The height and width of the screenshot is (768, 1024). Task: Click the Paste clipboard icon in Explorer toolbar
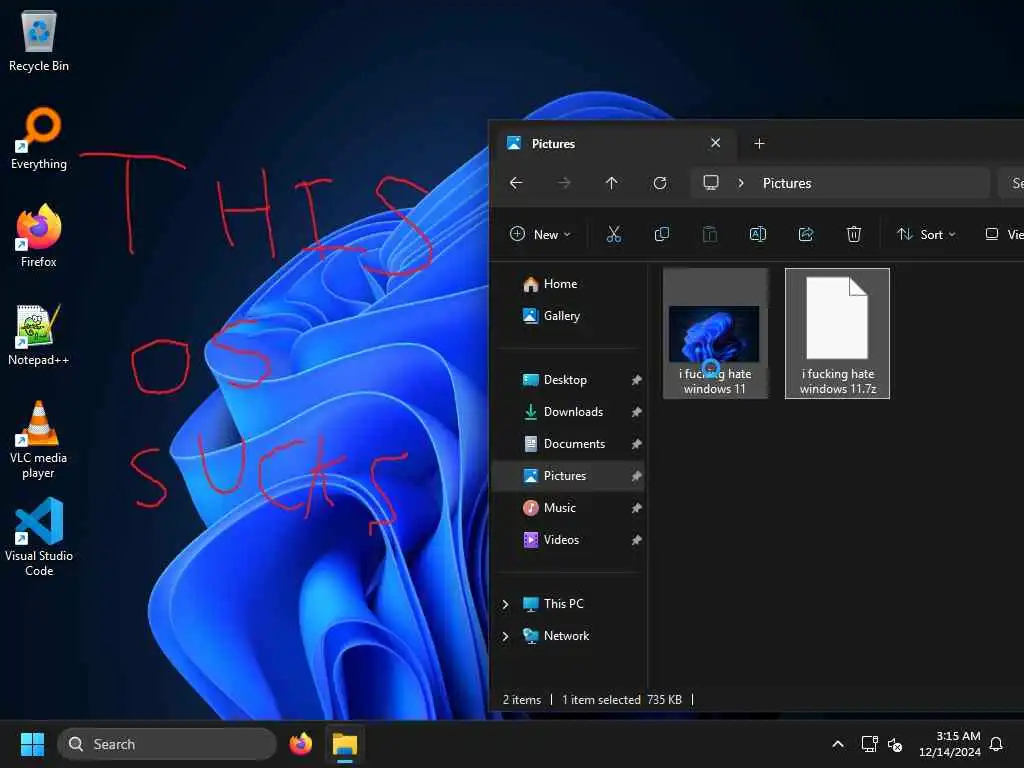(x=710, y=234)
